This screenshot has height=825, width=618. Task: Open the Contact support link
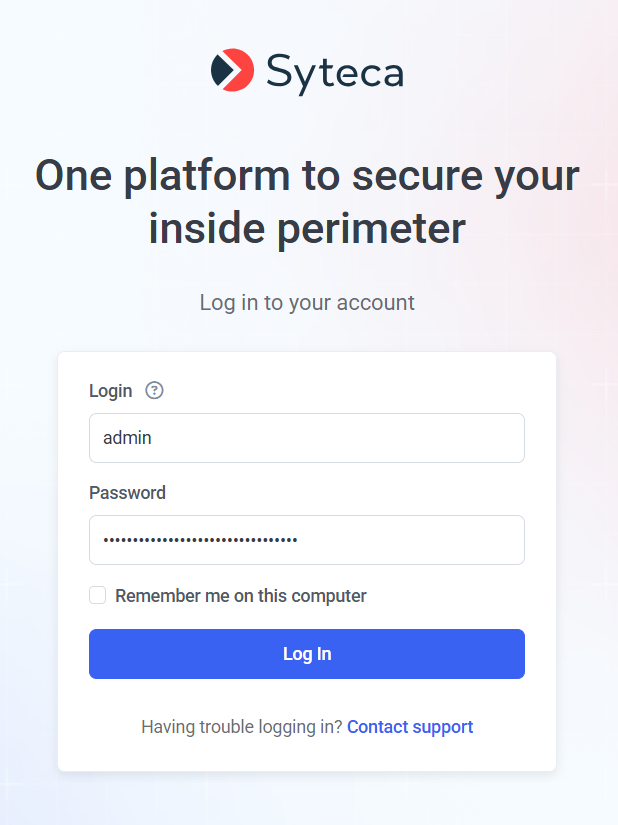[410, 727]
